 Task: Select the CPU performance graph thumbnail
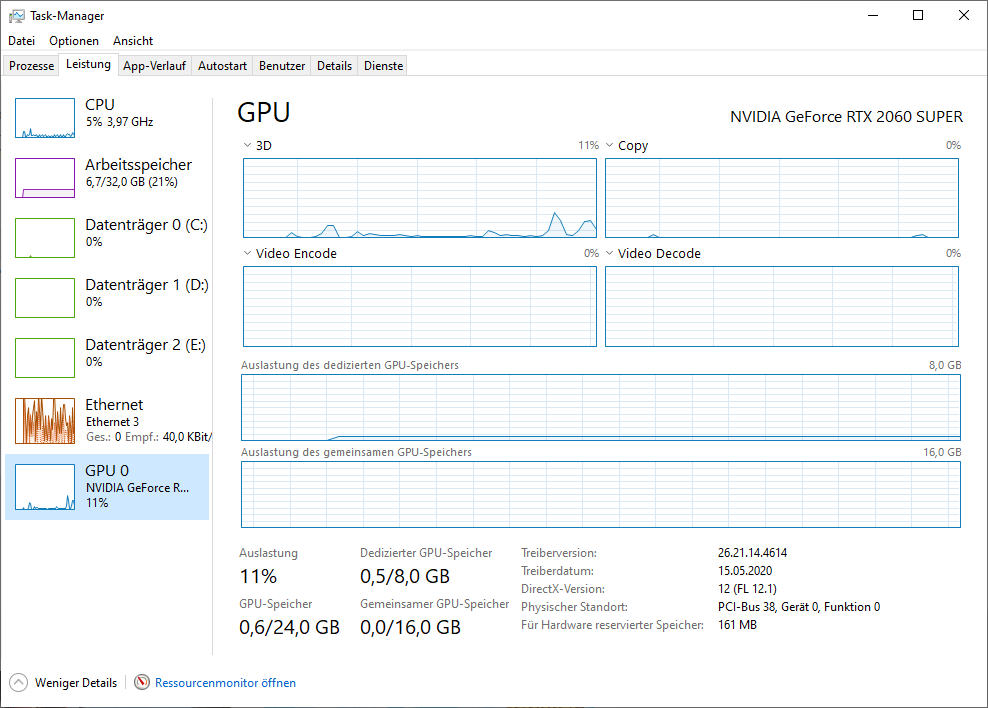pyautogui.click(x=45, y=118)
